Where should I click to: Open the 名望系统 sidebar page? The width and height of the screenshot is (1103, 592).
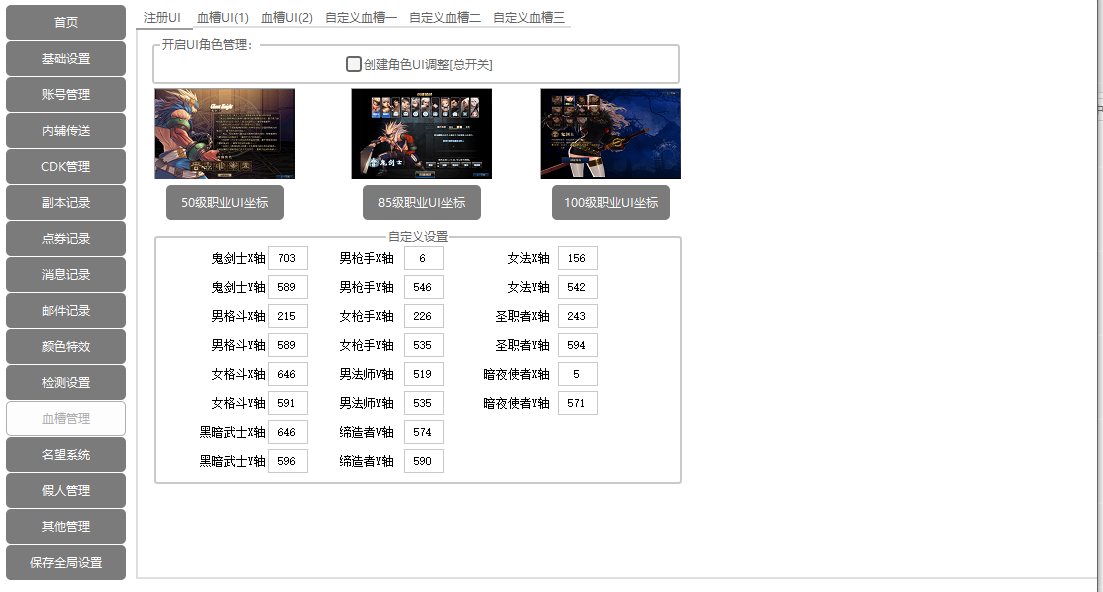coord(66,455)
